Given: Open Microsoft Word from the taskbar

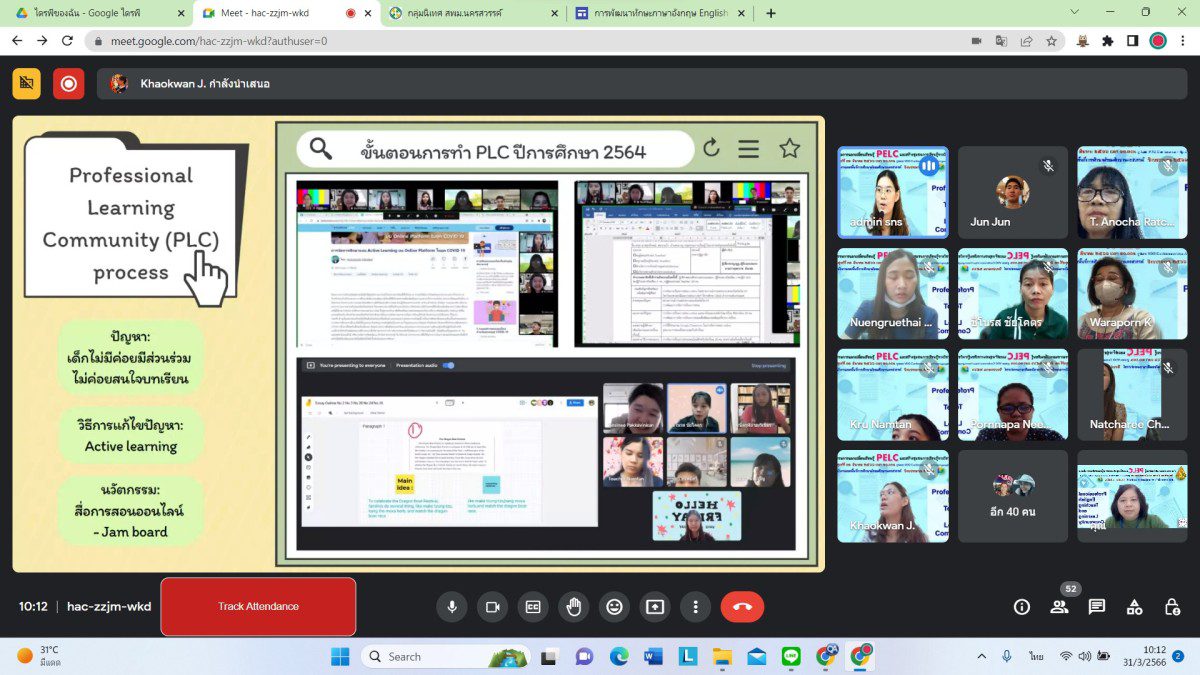Looking at the screenshot, I should [653, 656].
